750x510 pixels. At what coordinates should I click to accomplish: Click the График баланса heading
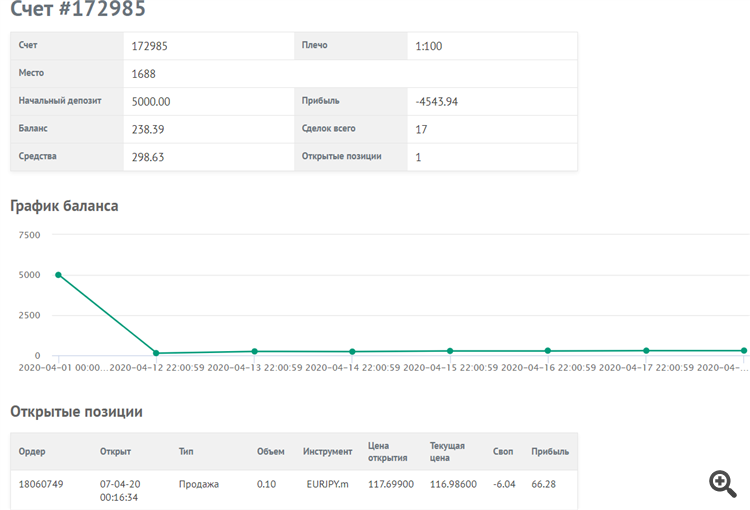point(64,206)
